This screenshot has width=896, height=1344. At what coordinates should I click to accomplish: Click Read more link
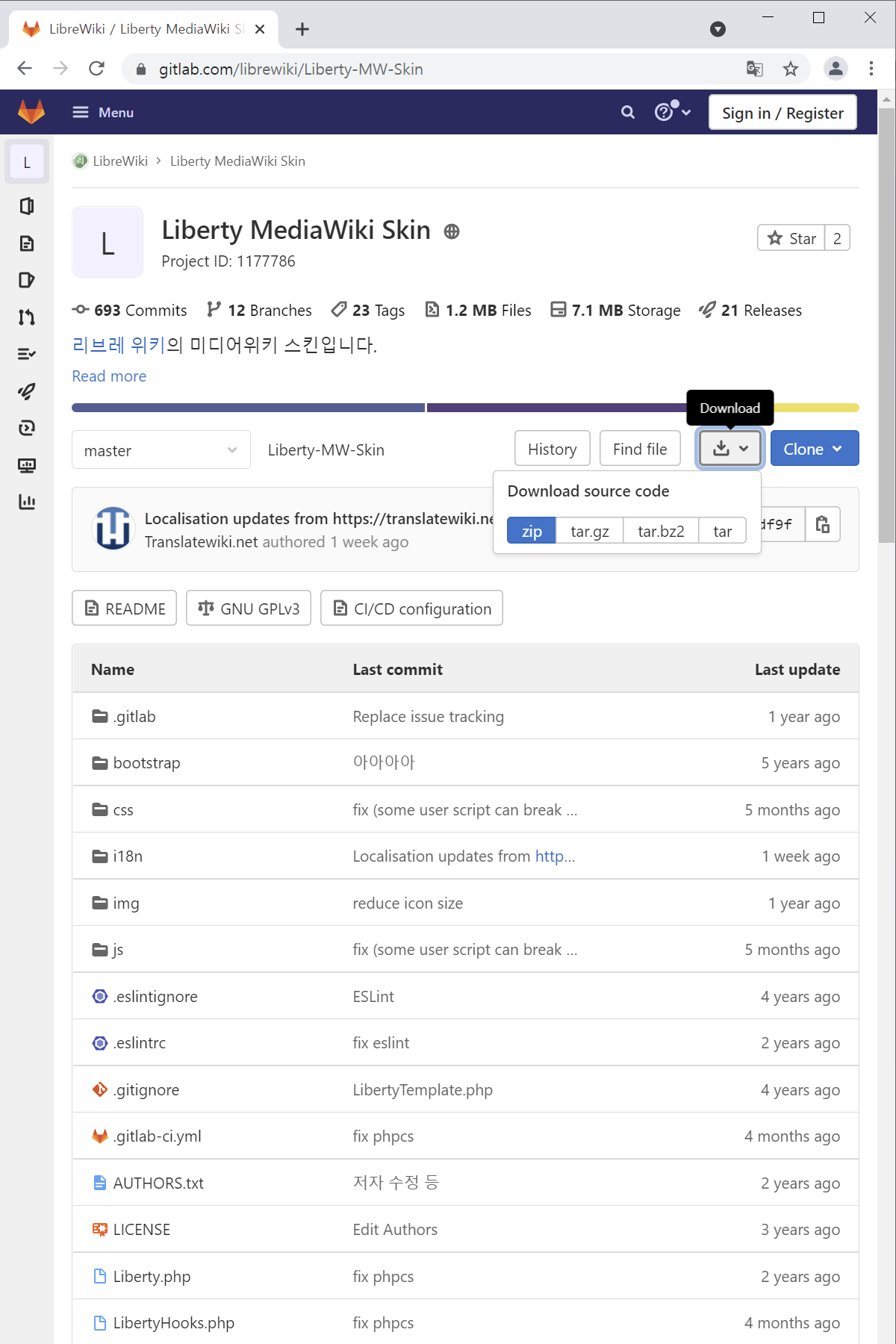click(109, 376)
